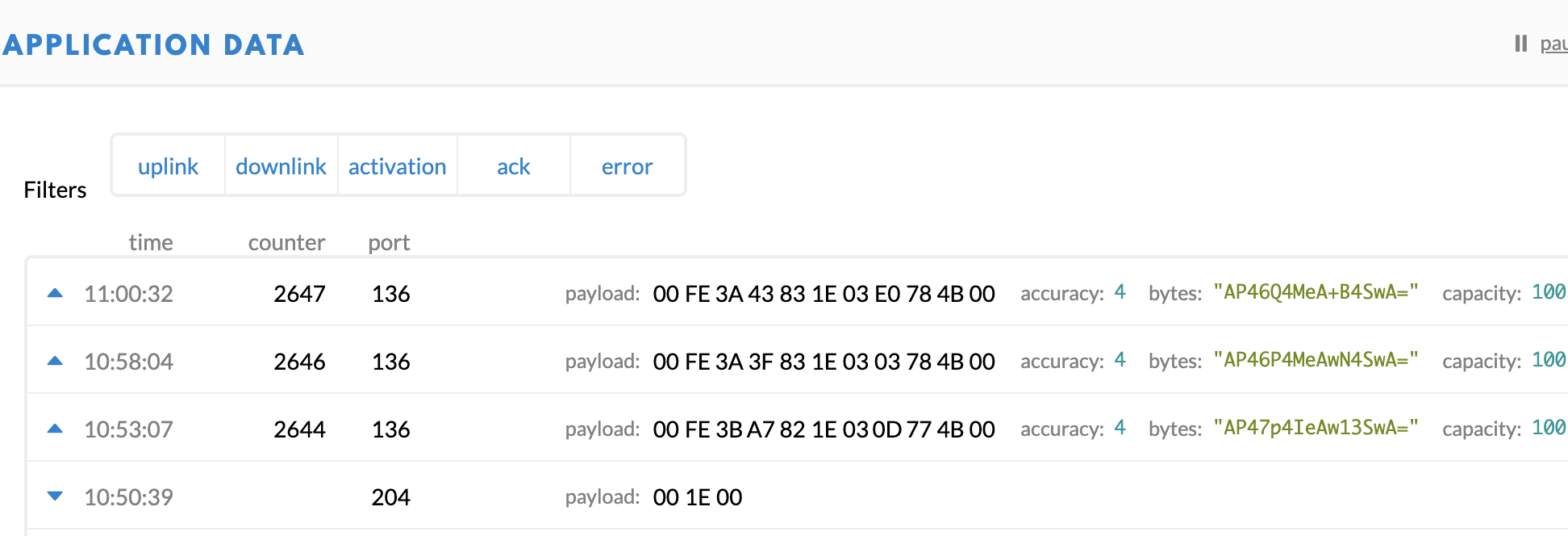Click the pause icon in header
Viewport: 1568px width, 536px height.
1520,44
